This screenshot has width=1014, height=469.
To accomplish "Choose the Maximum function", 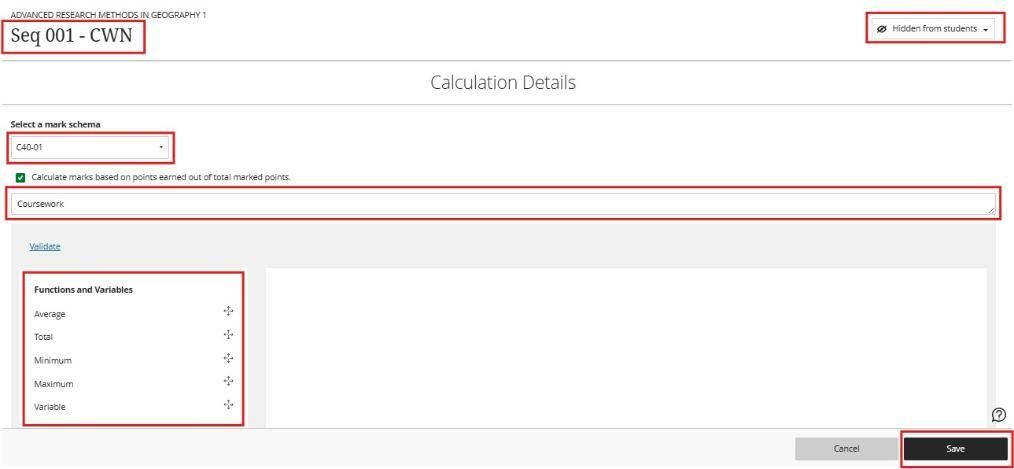I will pyautogui.click(x=54, y=384).
